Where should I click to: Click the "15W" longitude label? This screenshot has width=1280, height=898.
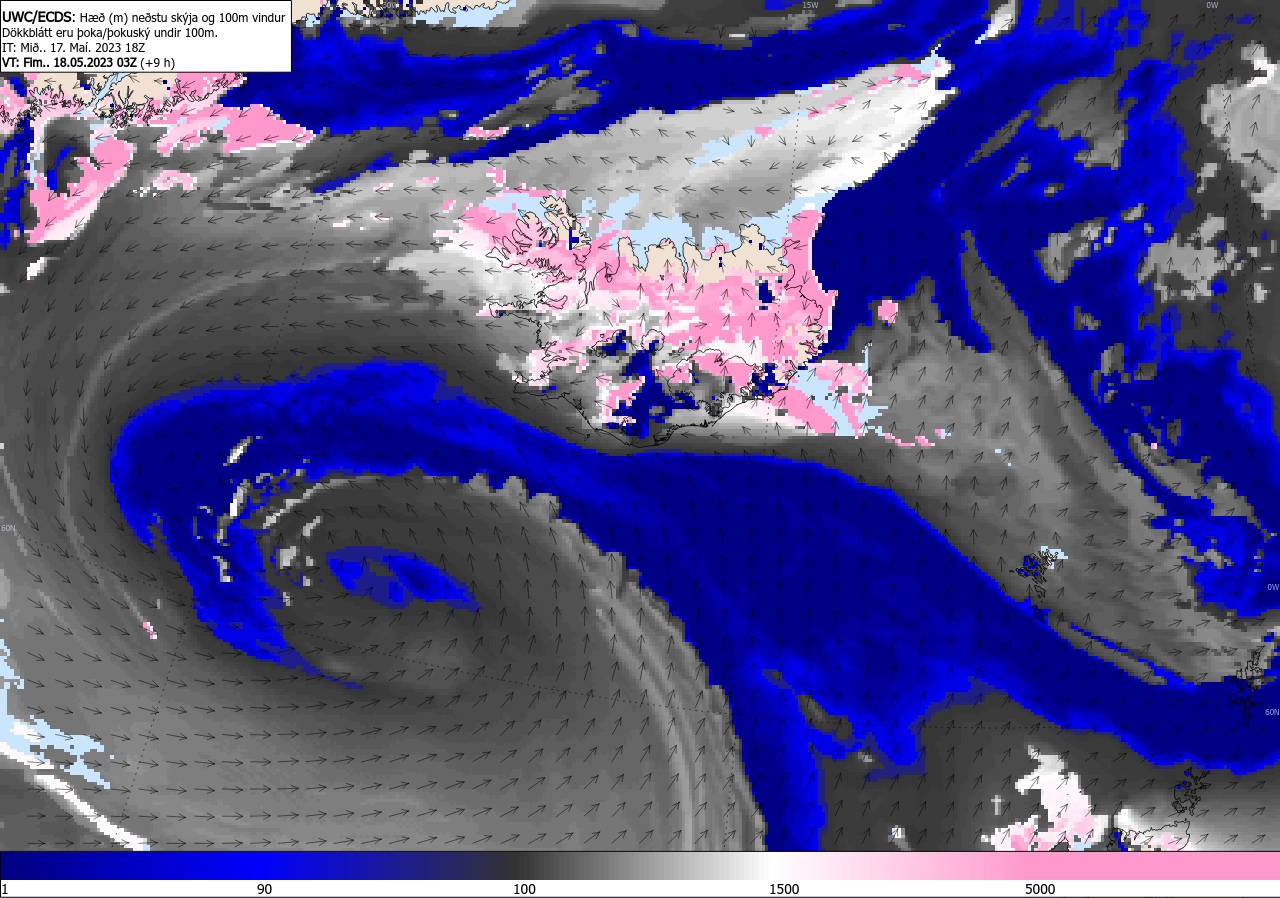tap(810, 5)
